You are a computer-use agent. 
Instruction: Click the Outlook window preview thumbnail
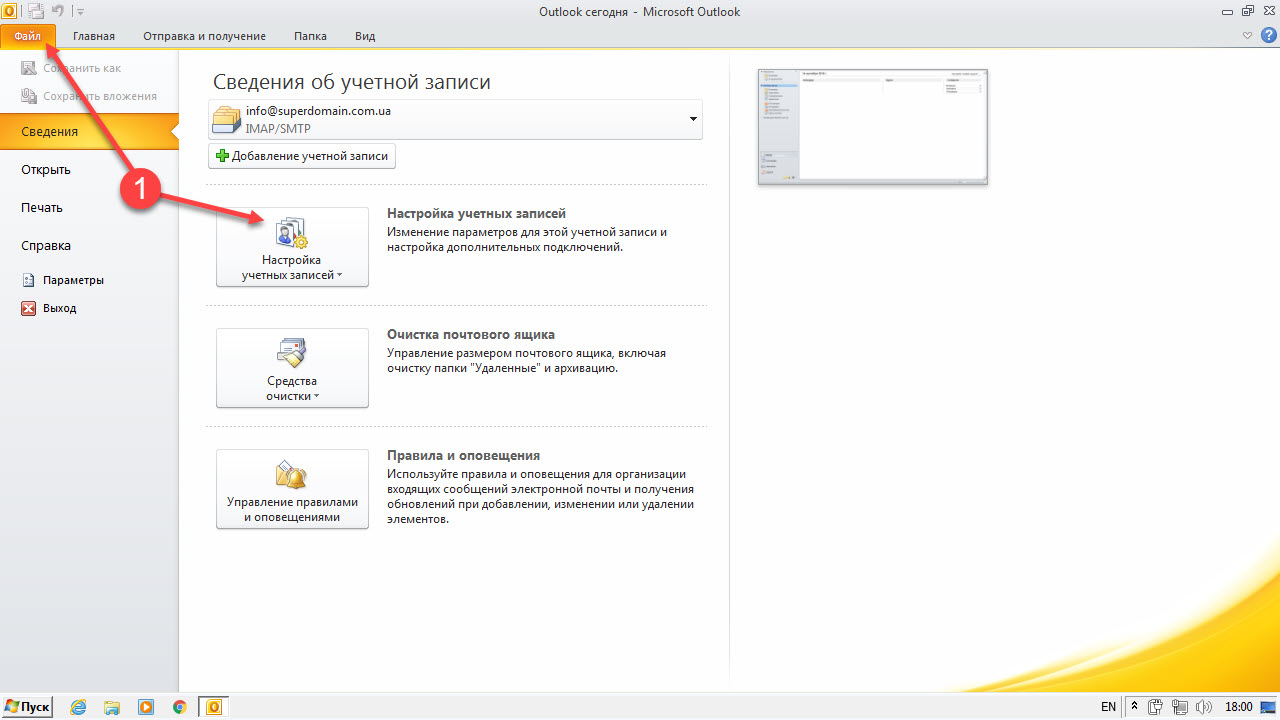tap(873, 127)
